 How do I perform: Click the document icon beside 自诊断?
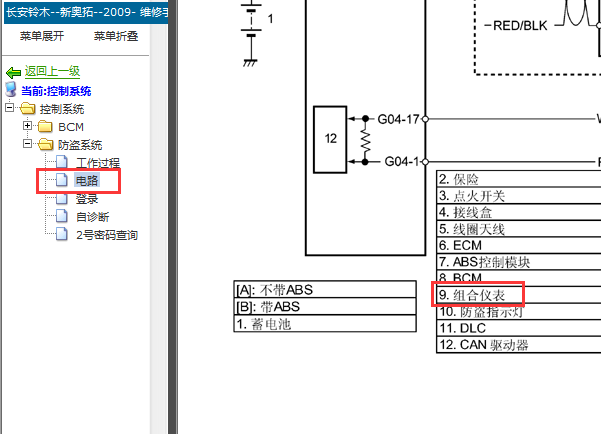(62, 216)
